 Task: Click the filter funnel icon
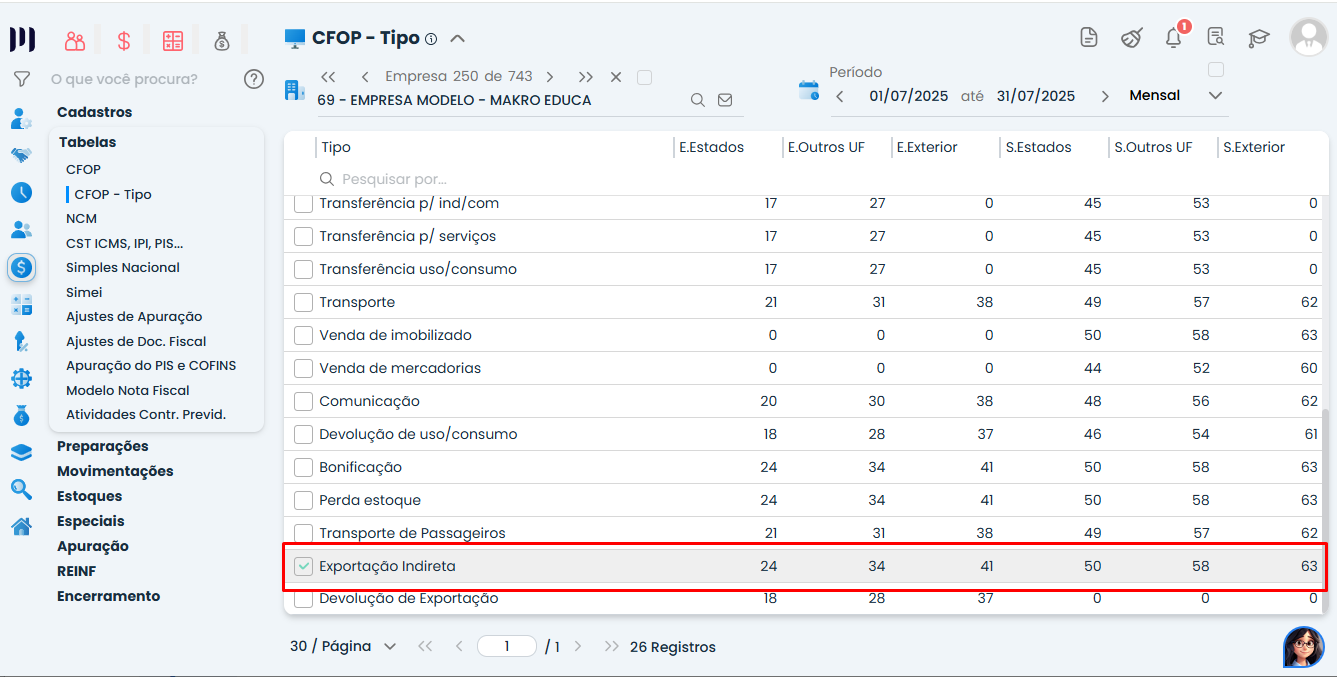point(21,78)
